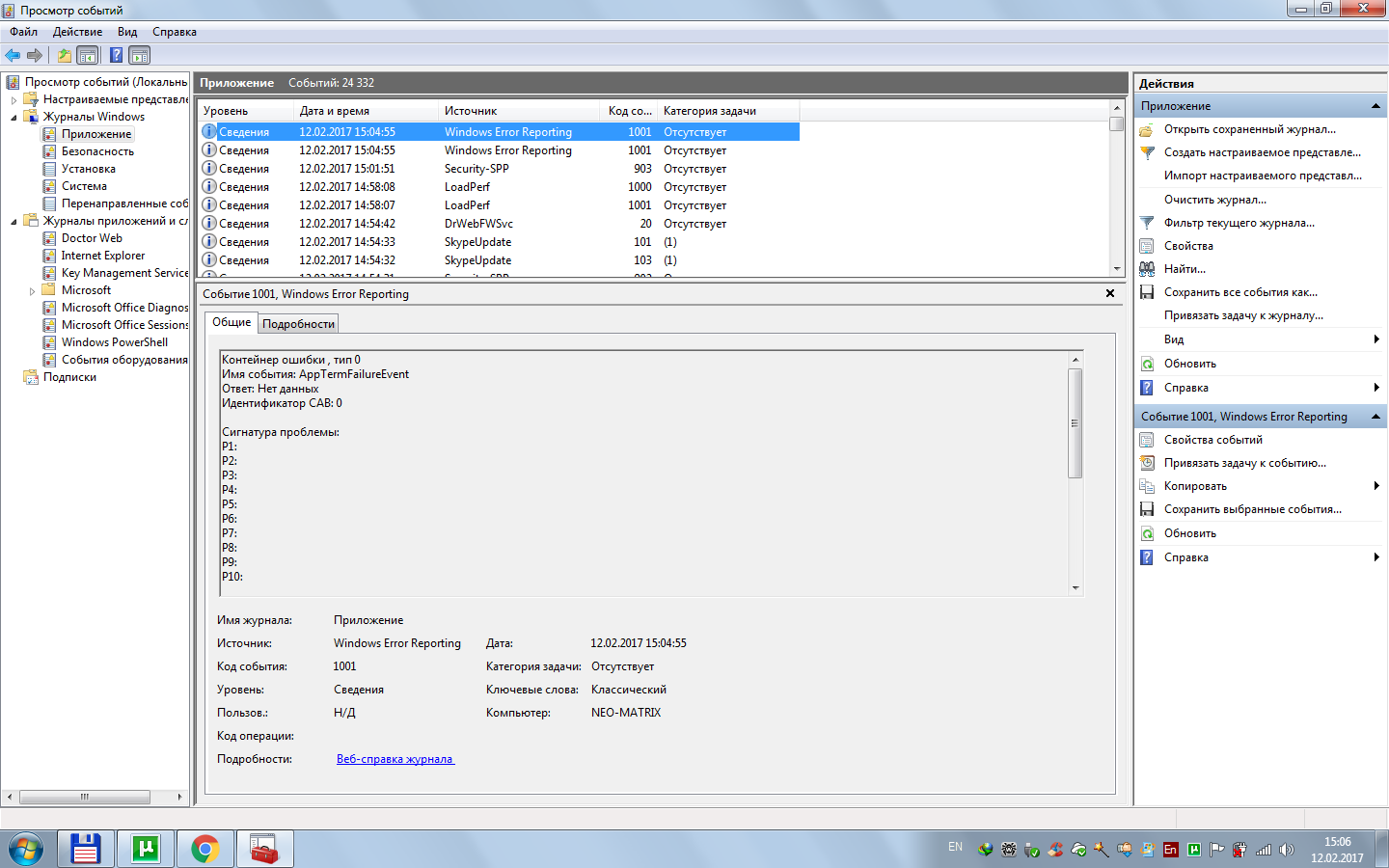Screen dimensions: 1389x868
Task: Select the Security-SPP event row
Action: [x=500, y=169]
